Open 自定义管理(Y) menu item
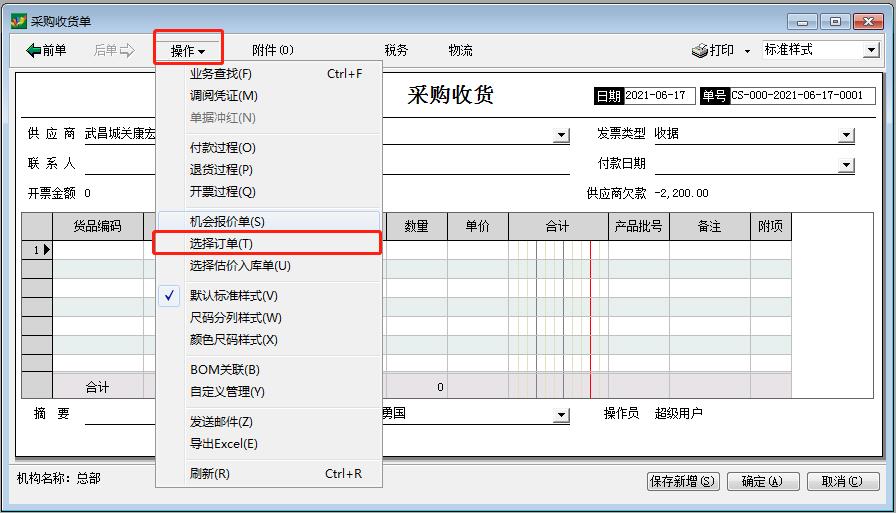Screen dimensions: 896x513 pos(269,392)
